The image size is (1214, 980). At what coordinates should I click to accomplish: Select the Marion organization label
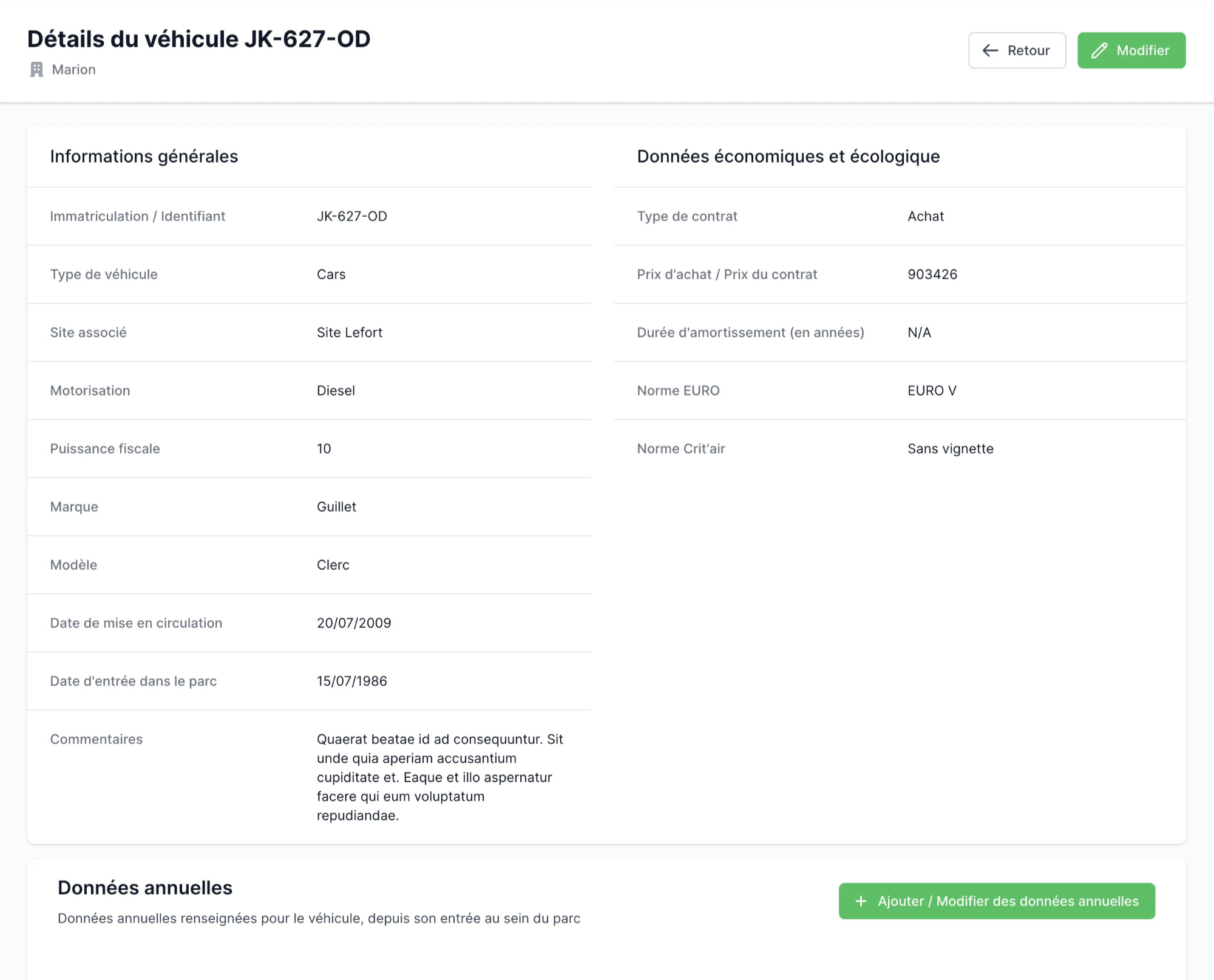pos(73,70)
